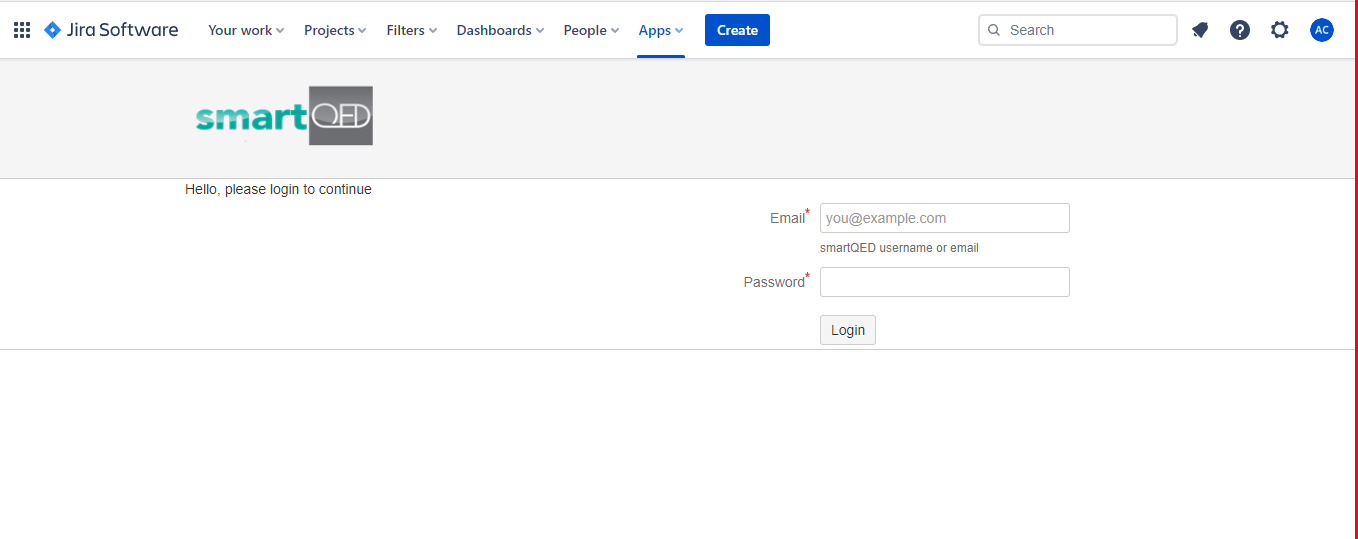
Task: Expand the Projects dropdown
Action: (x=335, y=30)
